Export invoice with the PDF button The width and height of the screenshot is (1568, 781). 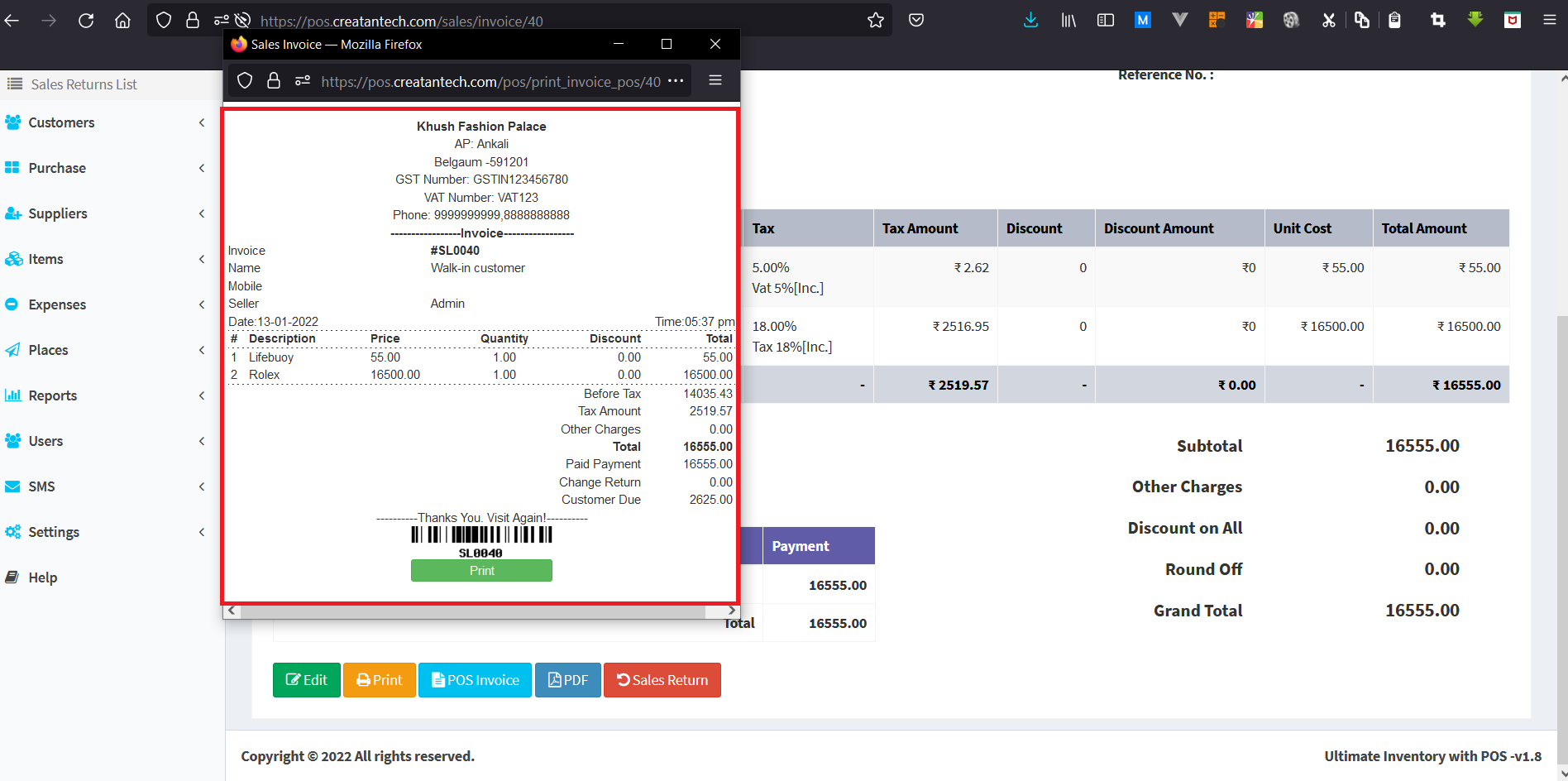click(x=568, y=680)
